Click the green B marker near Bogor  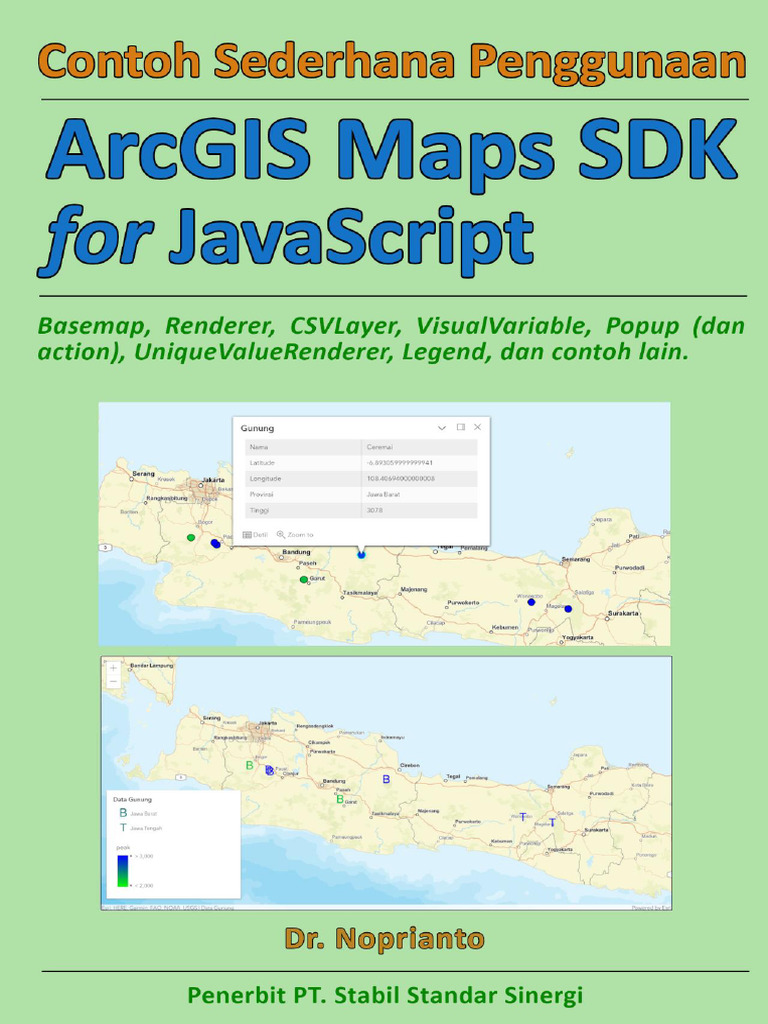coord(249,765)
